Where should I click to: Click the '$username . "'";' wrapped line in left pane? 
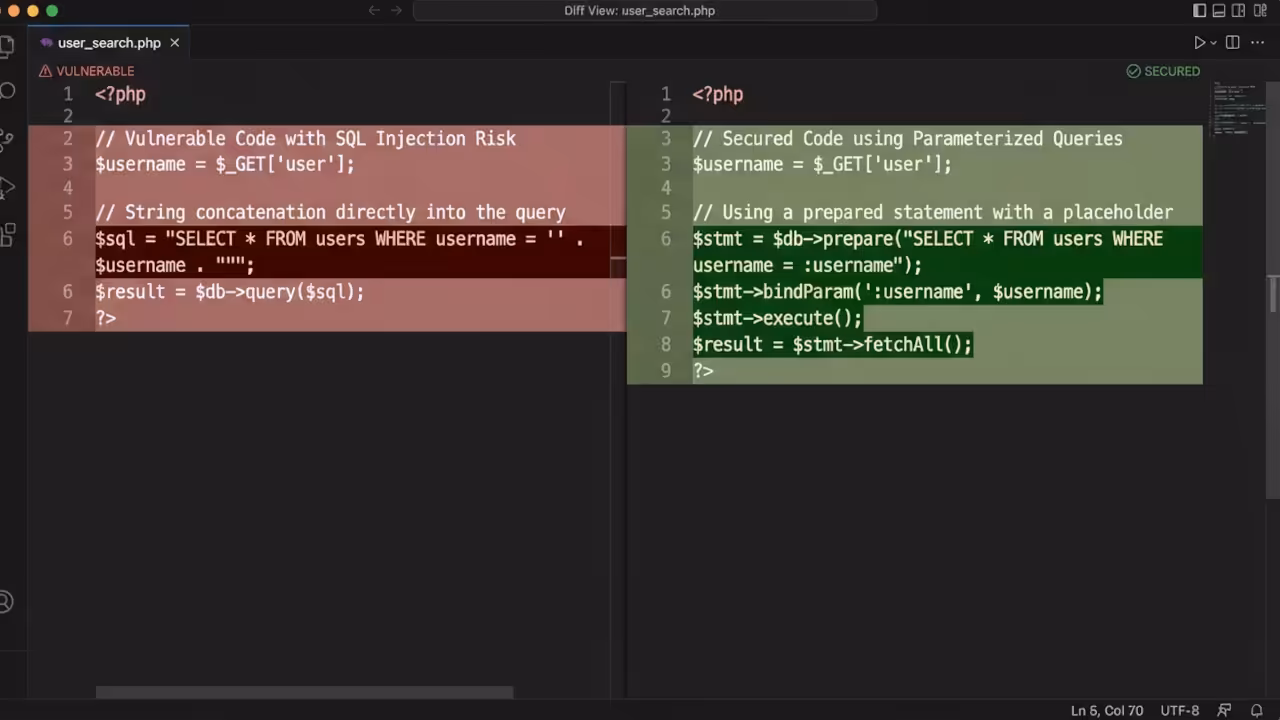click(x=175, y=265)
